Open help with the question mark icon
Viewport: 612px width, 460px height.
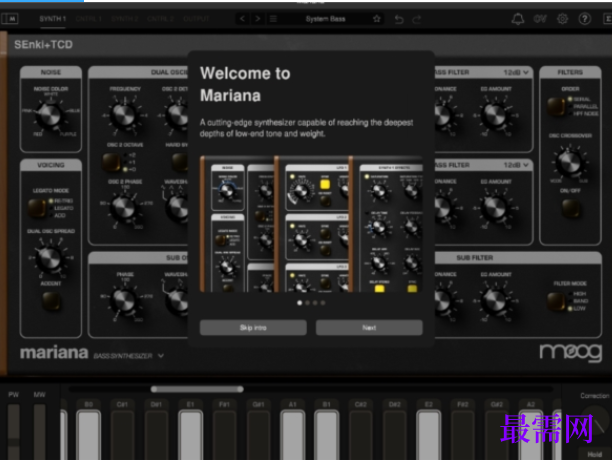click(585, 19)
